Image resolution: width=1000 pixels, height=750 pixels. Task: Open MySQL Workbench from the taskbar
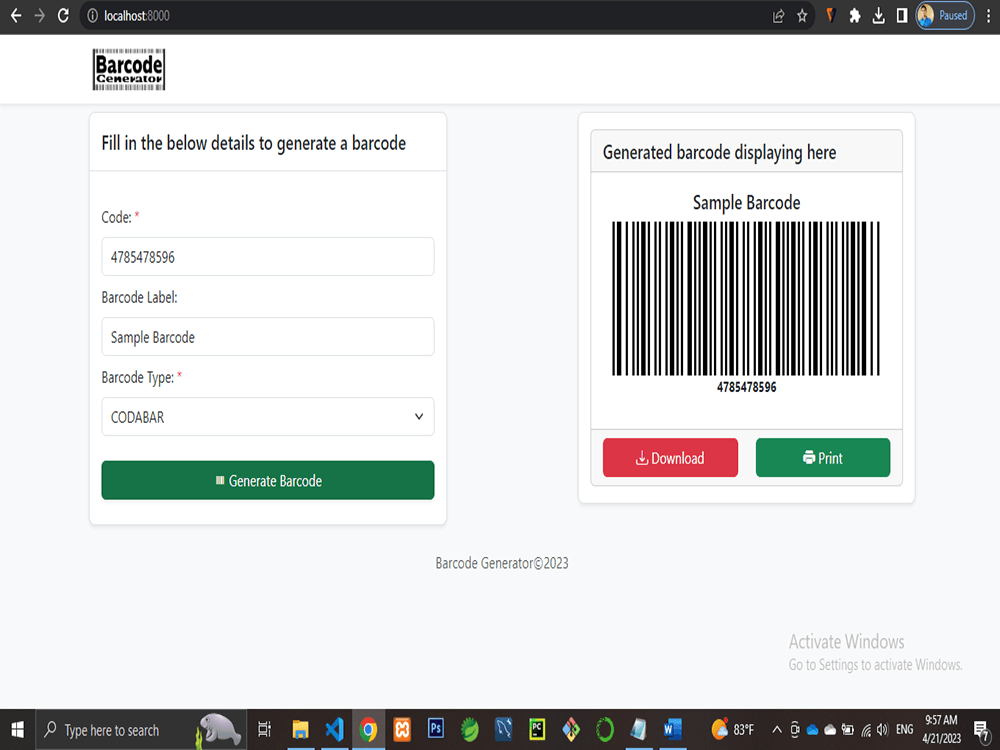(504, 729)
